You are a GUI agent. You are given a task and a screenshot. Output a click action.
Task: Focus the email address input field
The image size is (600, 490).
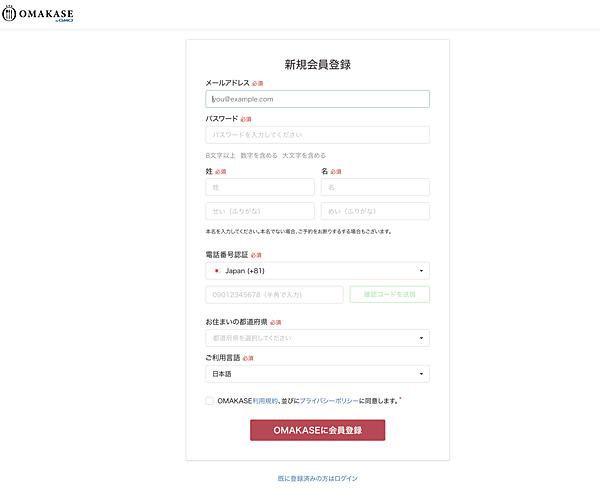click(x=317, y=99)
